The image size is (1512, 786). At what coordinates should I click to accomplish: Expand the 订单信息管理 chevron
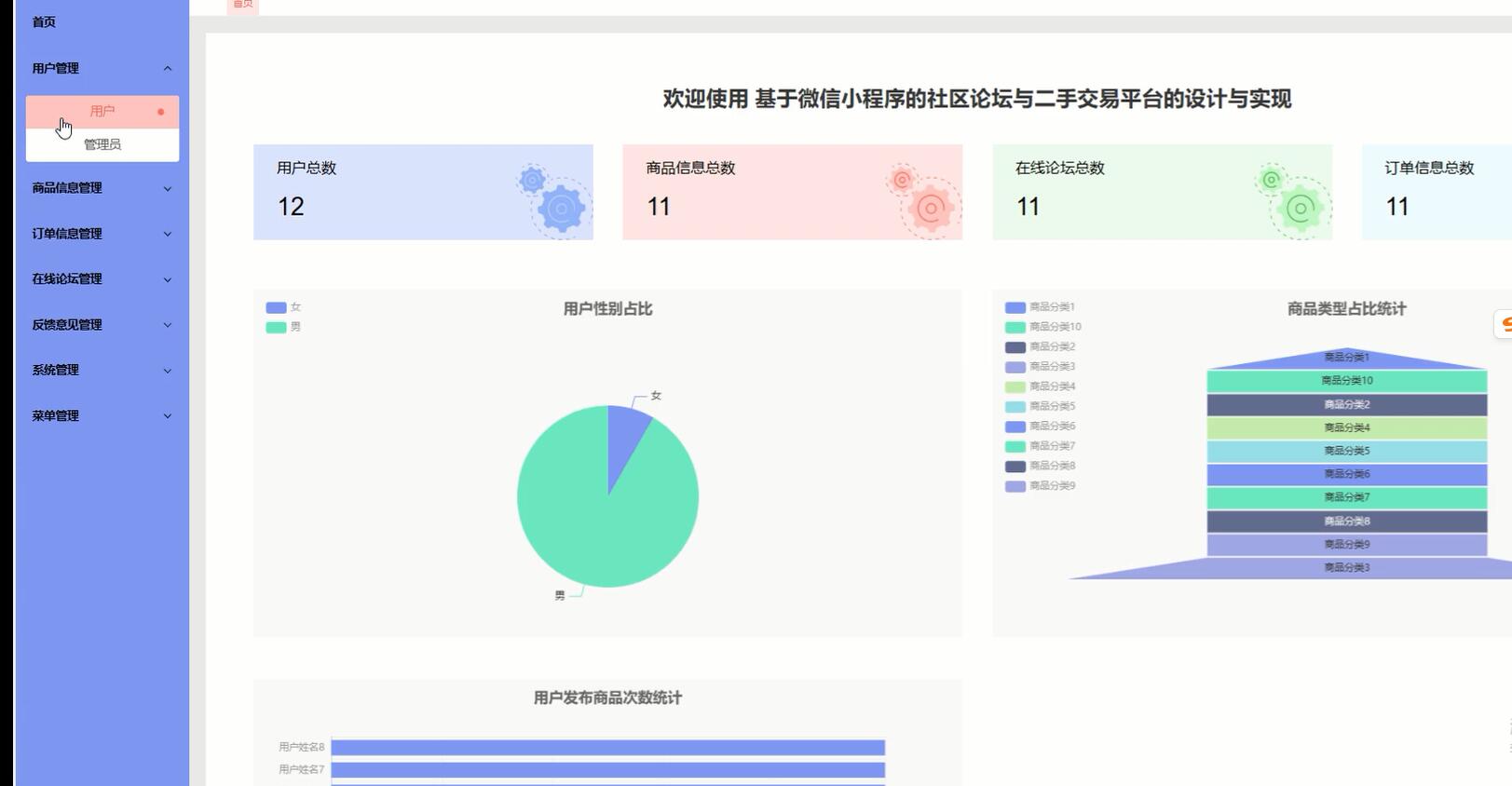click(x=168, y=234)
